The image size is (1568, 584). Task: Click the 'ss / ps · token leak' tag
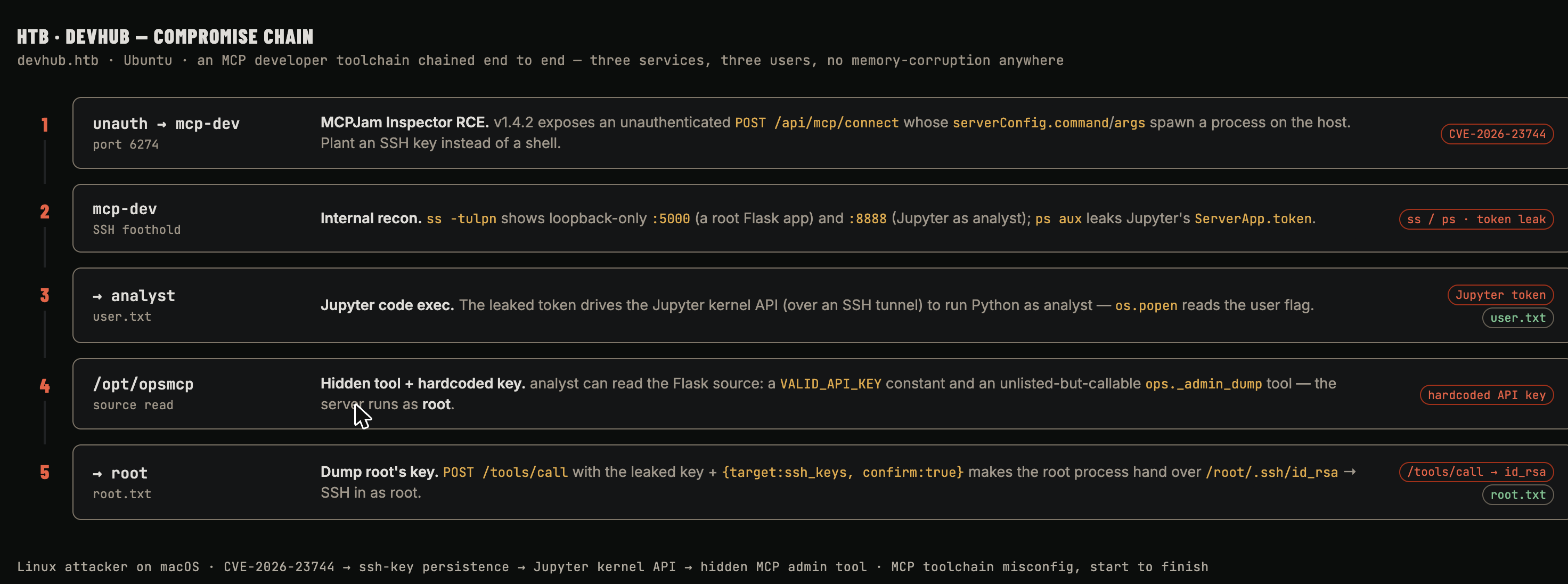[1476, 219]
